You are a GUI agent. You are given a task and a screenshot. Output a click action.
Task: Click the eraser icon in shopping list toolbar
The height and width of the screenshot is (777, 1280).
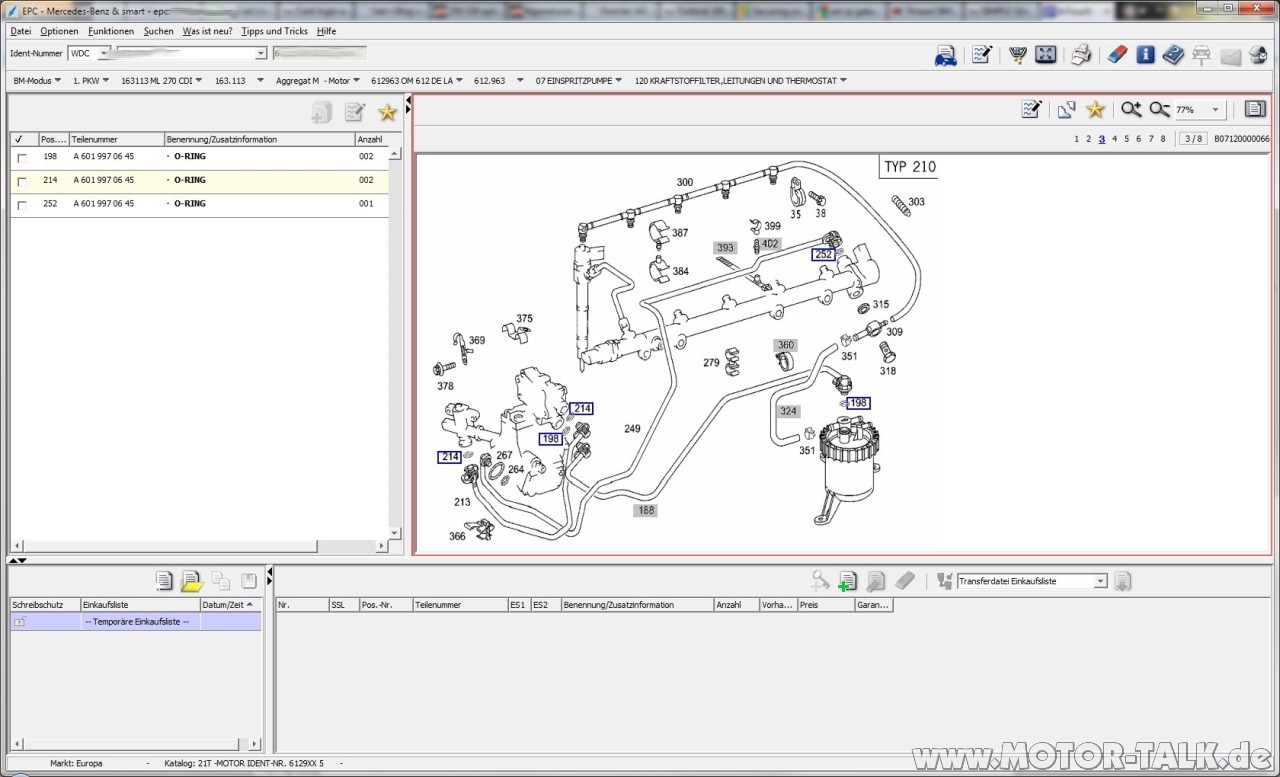coord(904,580)
